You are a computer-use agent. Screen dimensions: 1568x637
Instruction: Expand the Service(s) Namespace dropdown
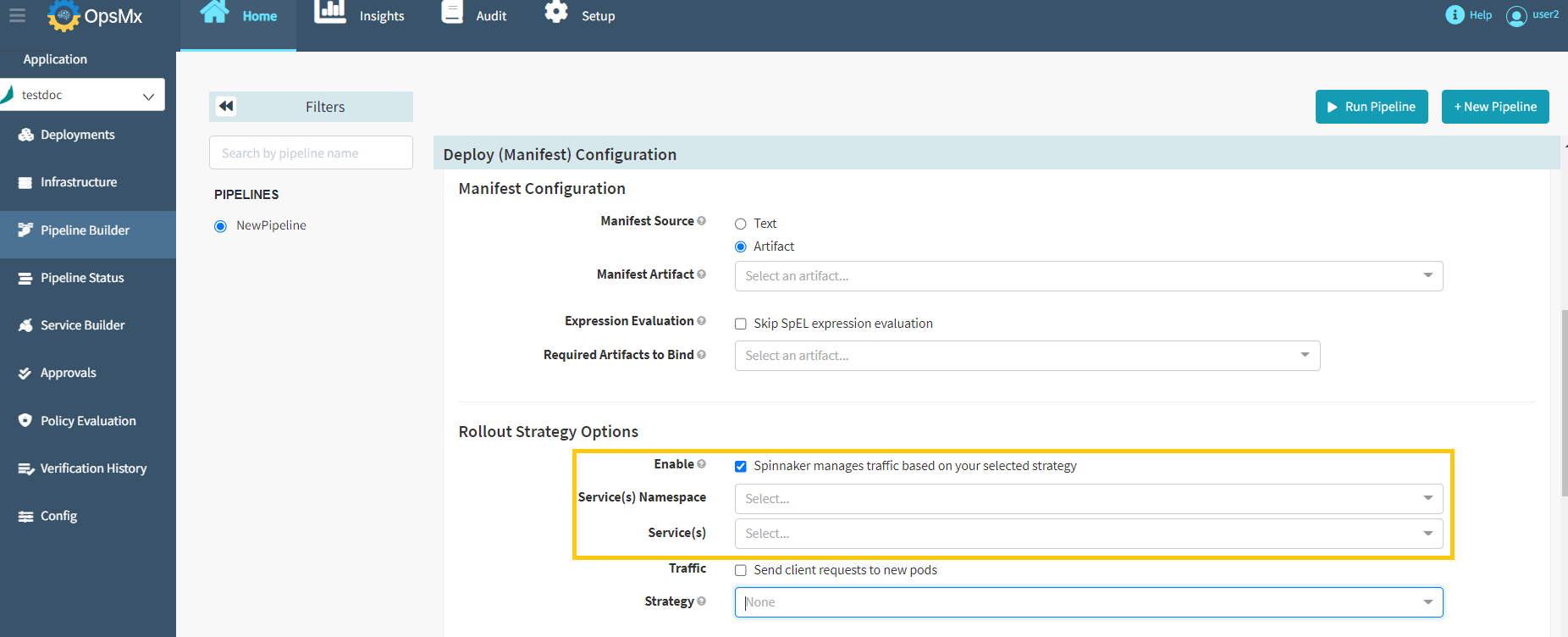(1088, 499)
